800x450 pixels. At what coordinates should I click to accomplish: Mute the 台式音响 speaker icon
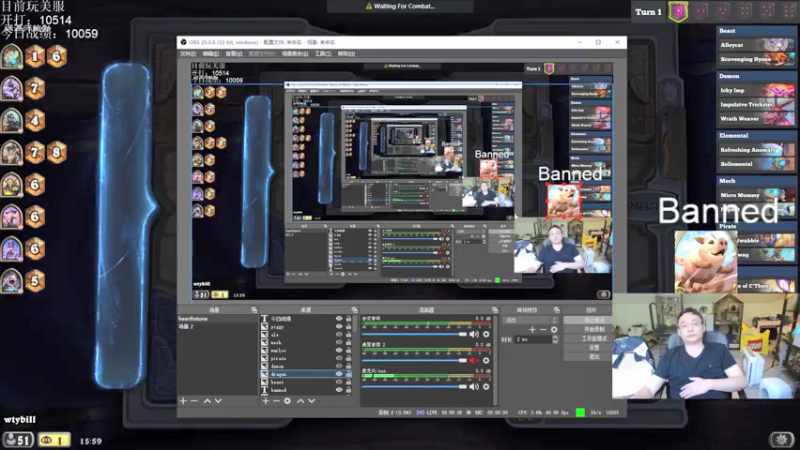tap(474, 334)
